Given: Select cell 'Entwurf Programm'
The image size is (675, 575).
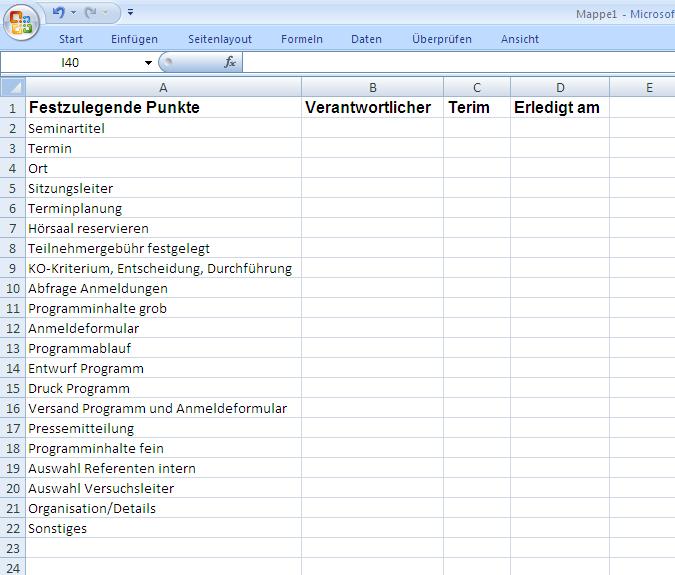Looking at the screenshot, I should pos(163,368).
